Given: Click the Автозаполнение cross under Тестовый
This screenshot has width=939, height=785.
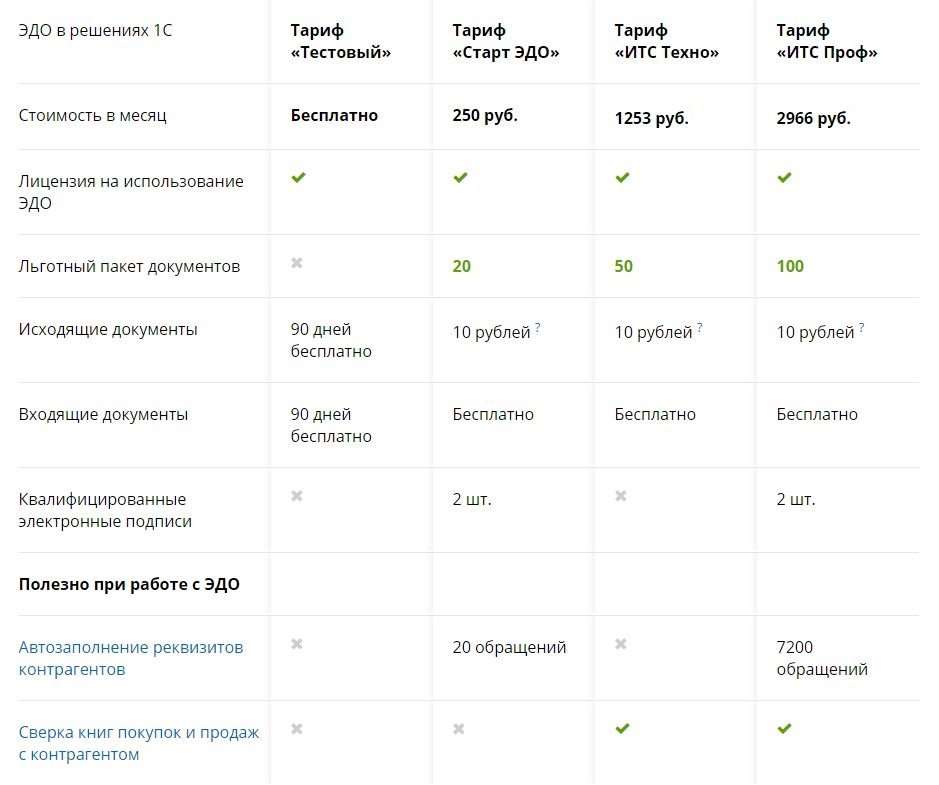Looking at the screenshot, I should coord(296,644).
